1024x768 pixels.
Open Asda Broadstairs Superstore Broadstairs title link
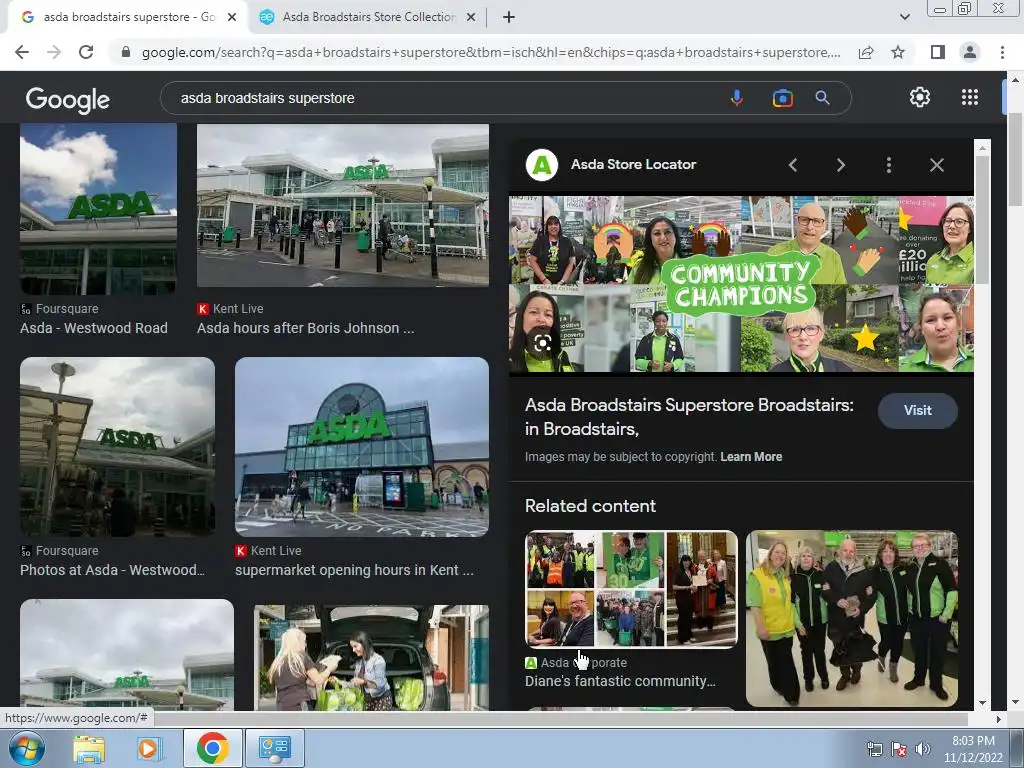(x=689, y=417)
